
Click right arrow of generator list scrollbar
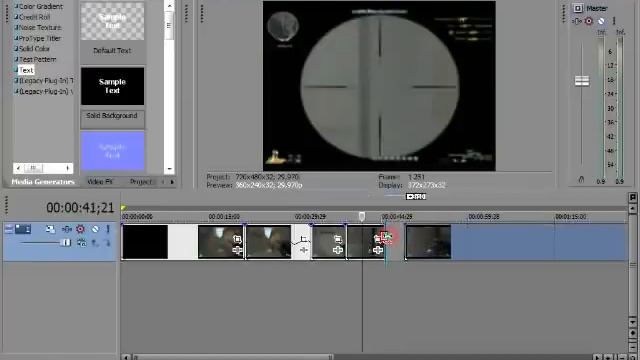tap(68, 168)
